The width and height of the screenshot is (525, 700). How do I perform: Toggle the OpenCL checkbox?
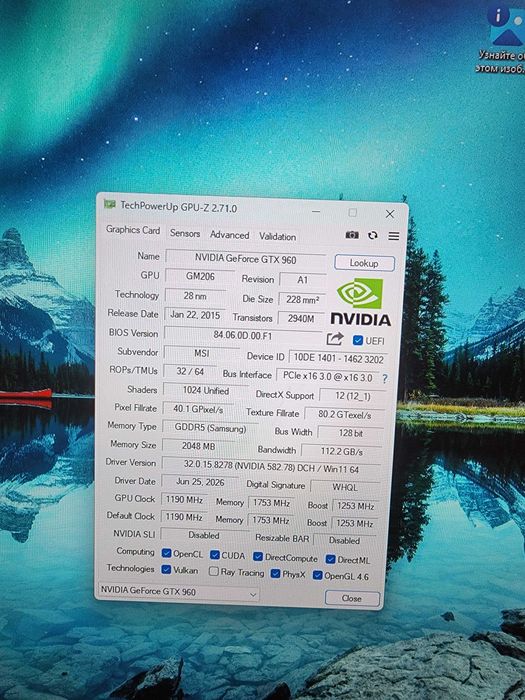pos(167,553)
